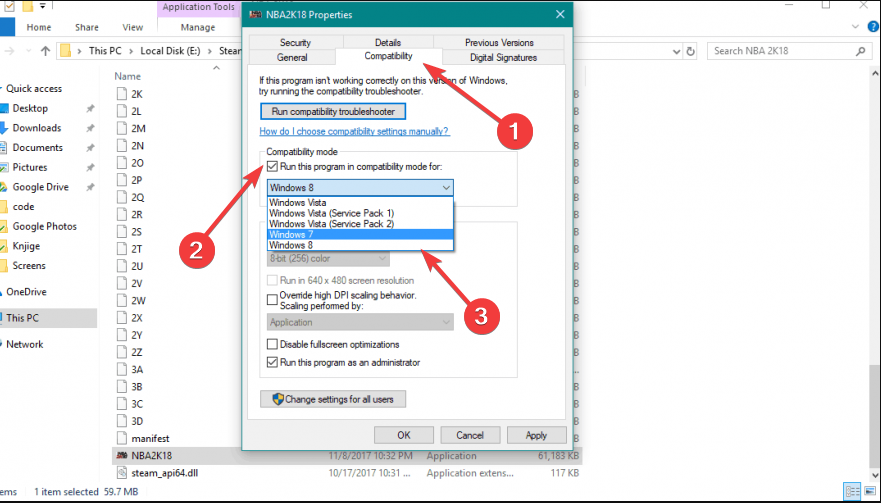
Task: Open the Windows 8 compatibility dropdown
Action: 360,188
